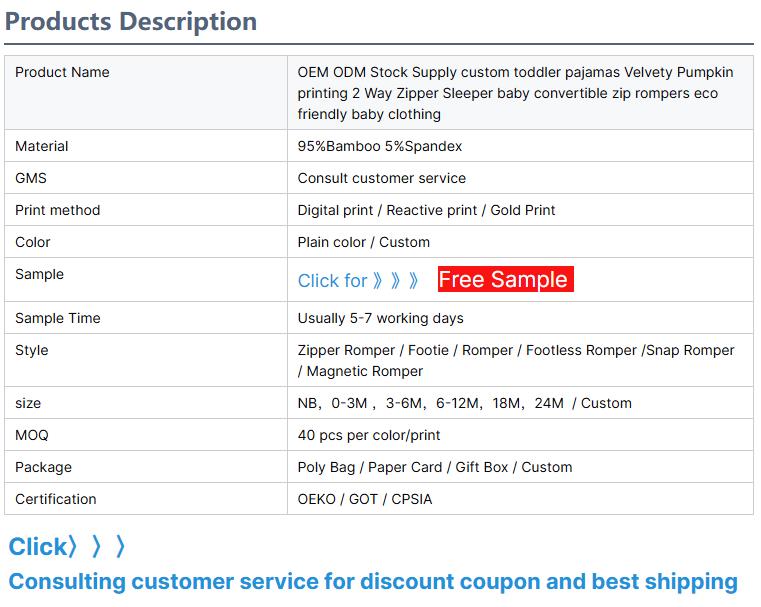This screenshot has height=607, width=761.
Task: Click the 95%Bamboo 5%Spandex material value
Action: [x=380, y=146]
